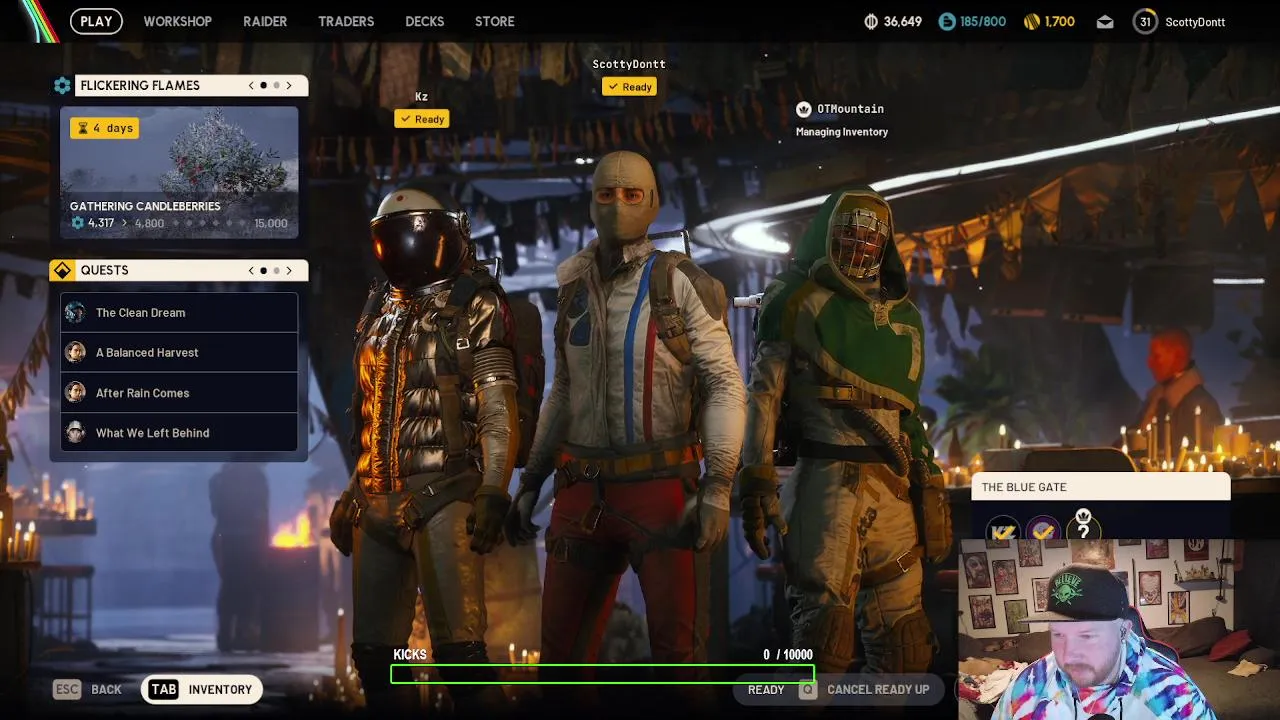Open the mail inbox envelope icon
The height and width of the screenshot is (720, 1280).
1105,22
